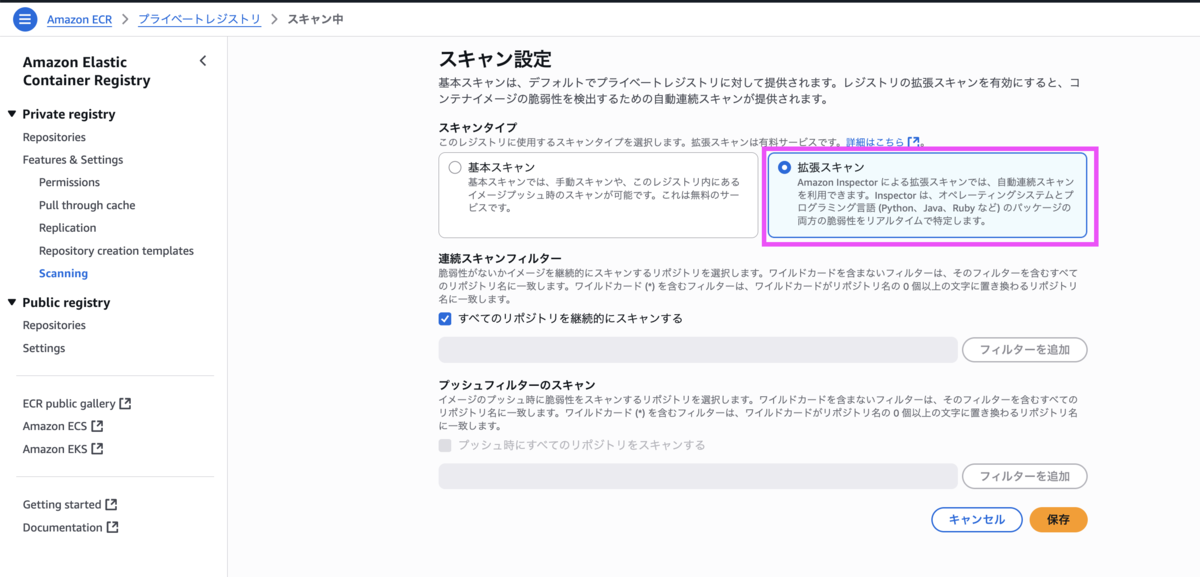Open the Amazon ECR breadcrumb link
Image resolution: width=1200 pixels, height=577 pixels.
tap(79, 19)
